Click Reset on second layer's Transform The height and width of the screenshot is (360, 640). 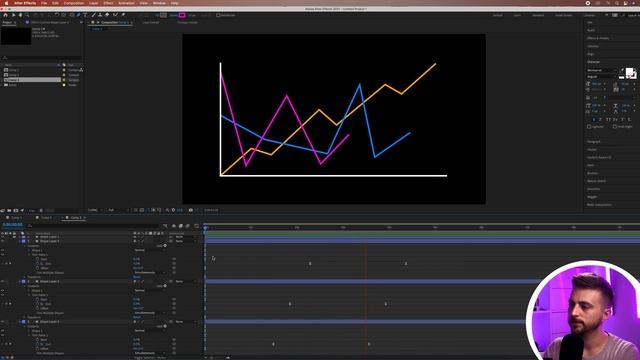(136, 277)
